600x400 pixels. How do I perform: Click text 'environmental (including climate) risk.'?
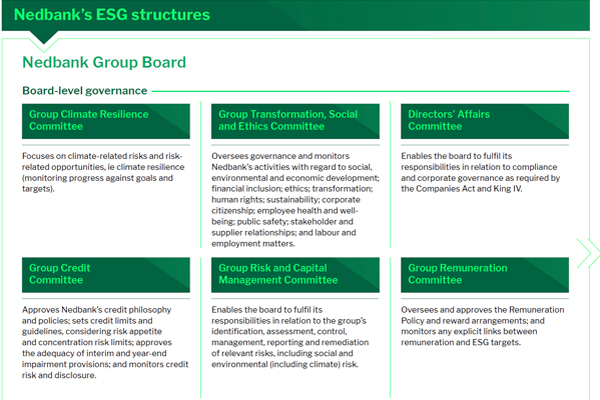pyautogui.click(x=285, y=364)
